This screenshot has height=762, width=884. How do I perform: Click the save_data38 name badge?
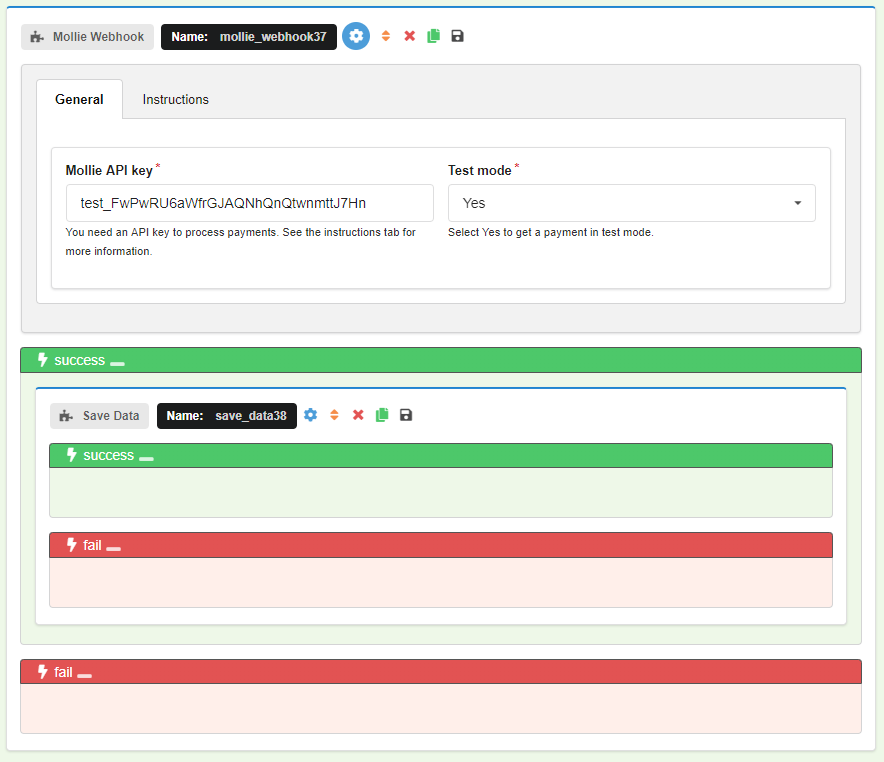coord(227,416)
